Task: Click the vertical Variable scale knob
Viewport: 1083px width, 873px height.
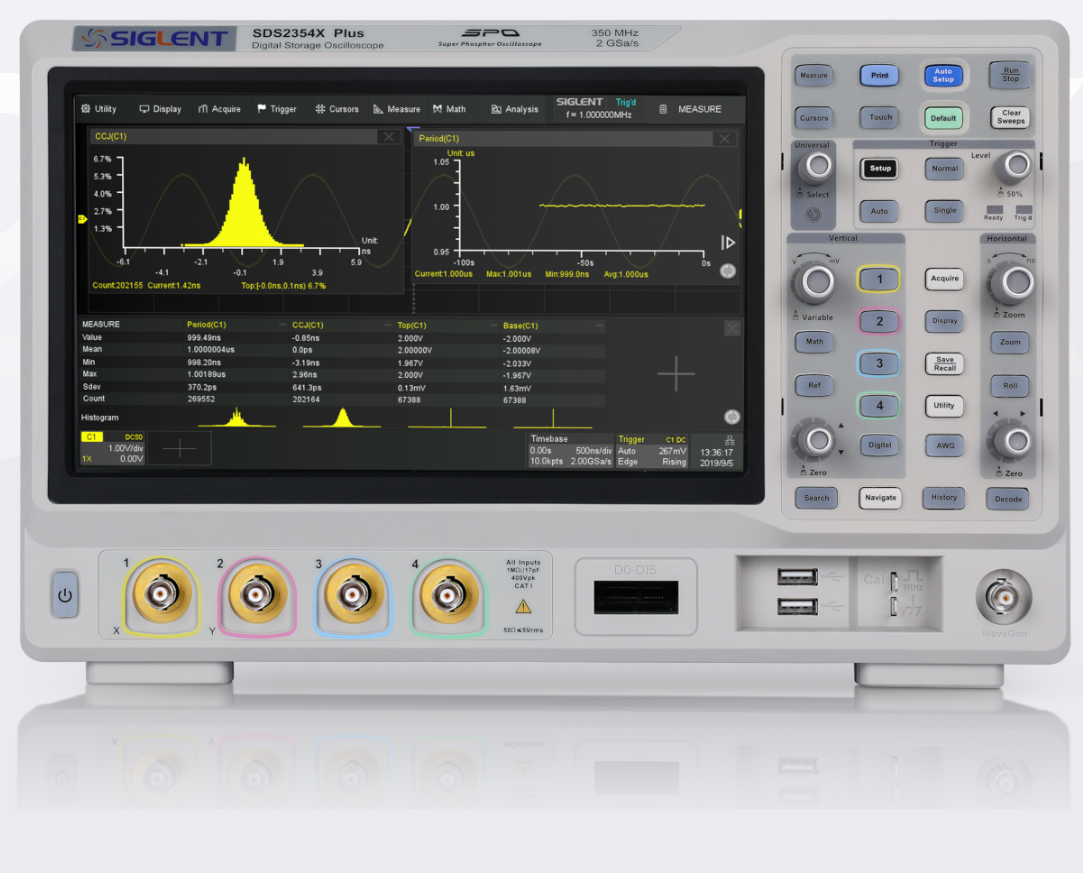Action: pos(816,281)
